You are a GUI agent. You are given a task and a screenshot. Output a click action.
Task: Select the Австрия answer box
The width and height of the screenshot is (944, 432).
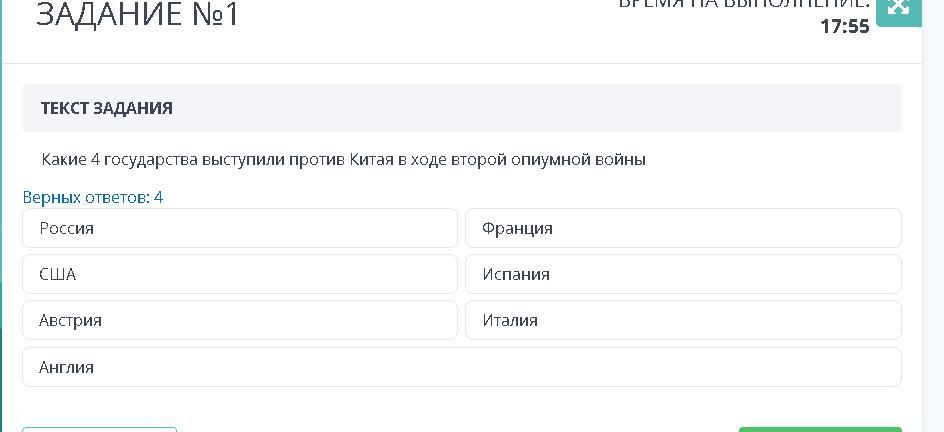click(x=240, y=320)
